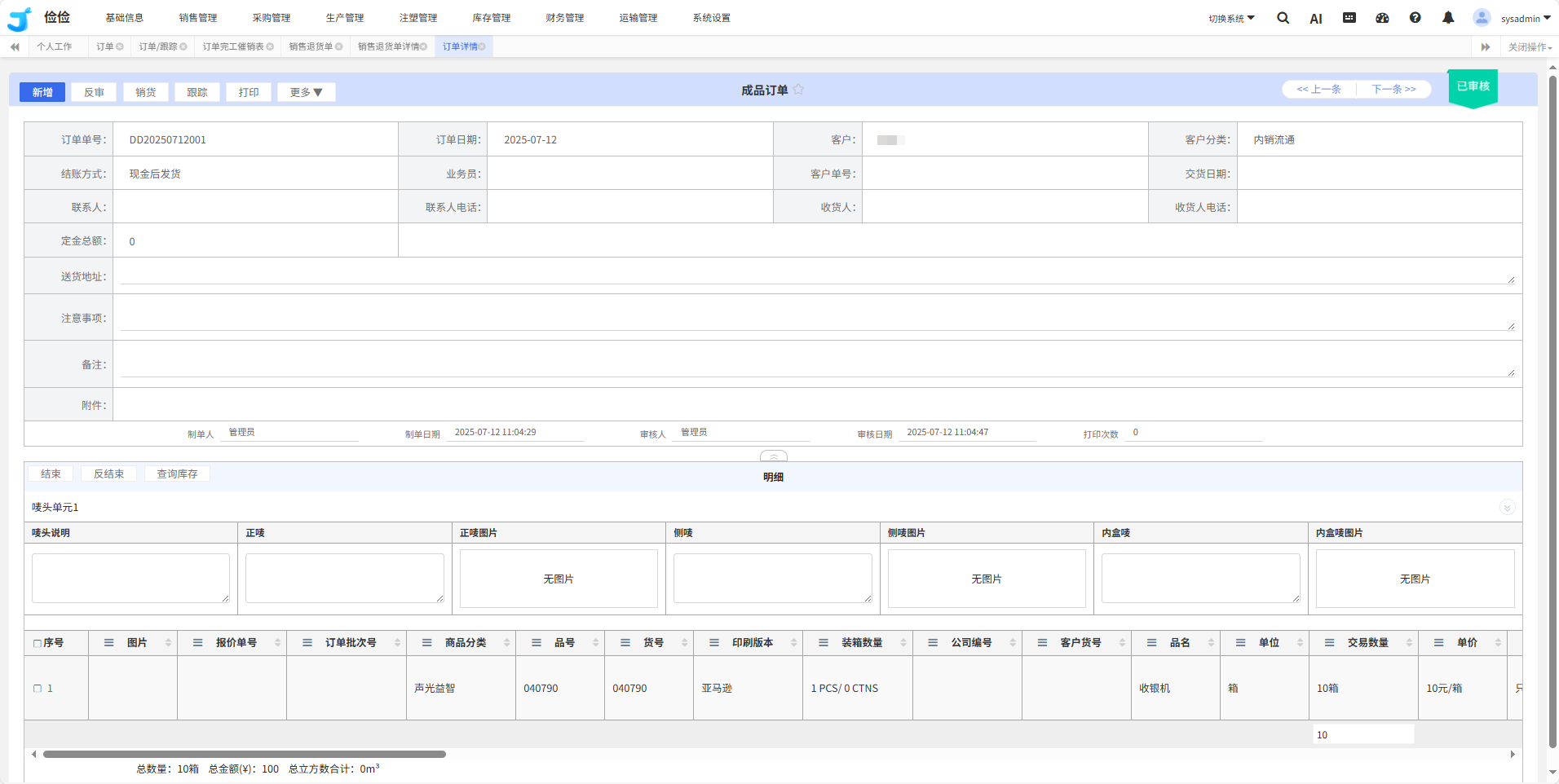Open the 关闭操作 dropdown
This screenshot has height=784, width=1559.
tap(1529, 47)
